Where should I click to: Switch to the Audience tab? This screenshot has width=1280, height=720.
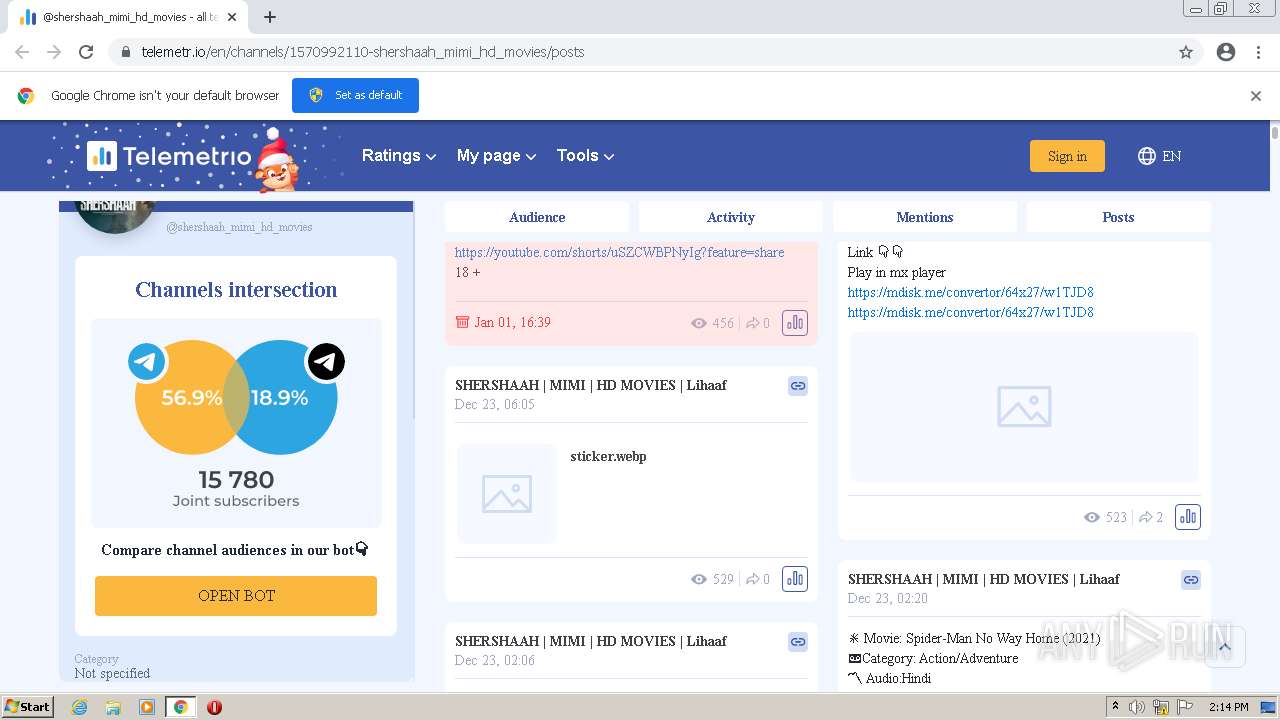[x=537, y=217]
